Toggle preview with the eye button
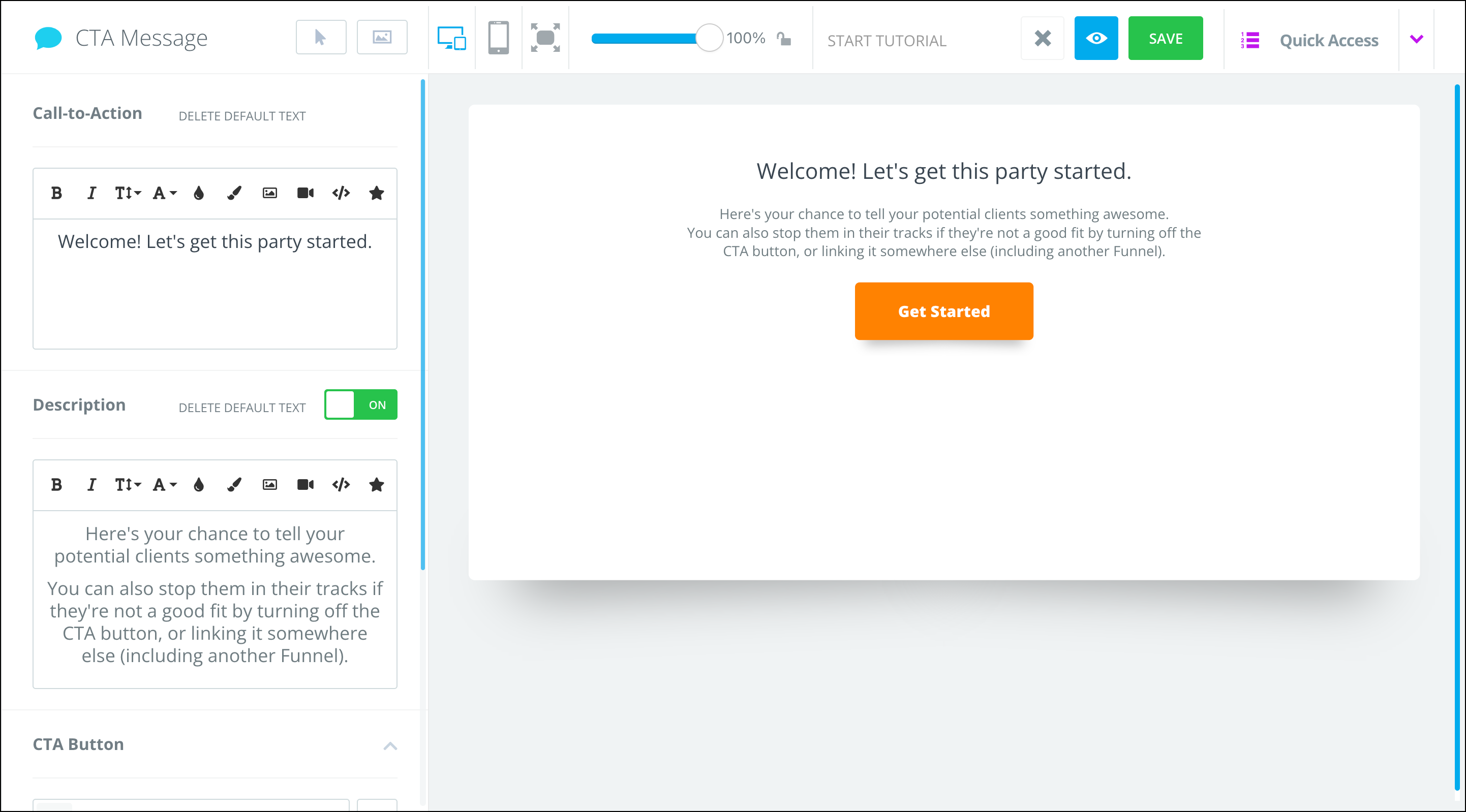This screenshot has height=812, width=1466. click(1096, 38)
